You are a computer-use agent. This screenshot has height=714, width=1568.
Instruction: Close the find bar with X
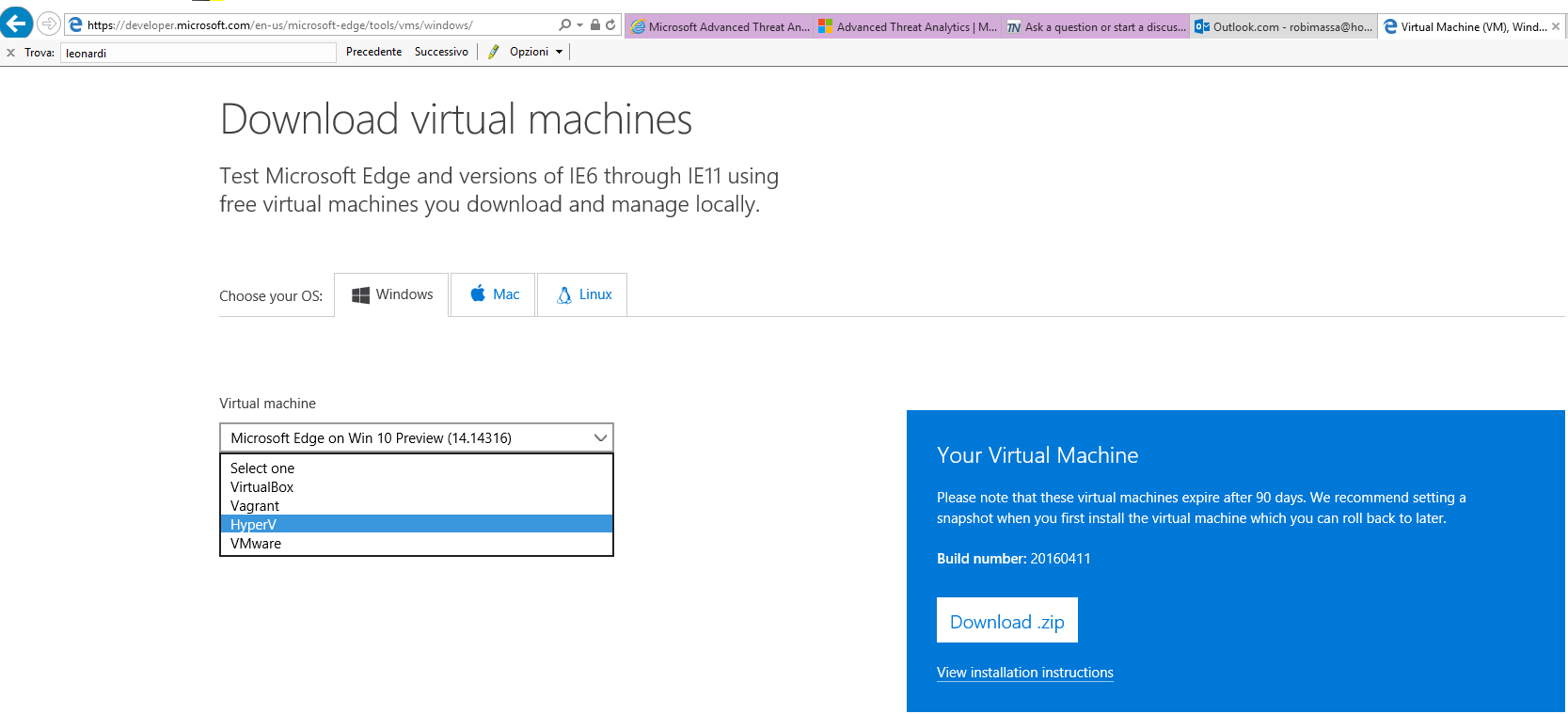tap(10, 53)
